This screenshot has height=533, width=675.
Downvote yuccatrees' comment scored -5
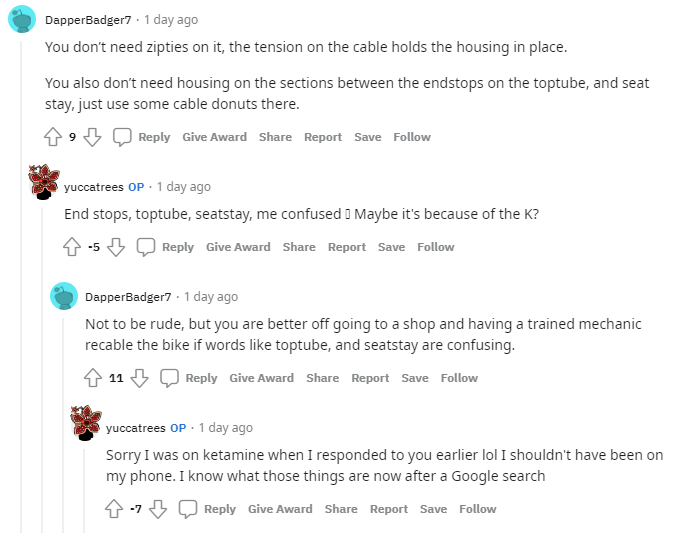[116, 247]
